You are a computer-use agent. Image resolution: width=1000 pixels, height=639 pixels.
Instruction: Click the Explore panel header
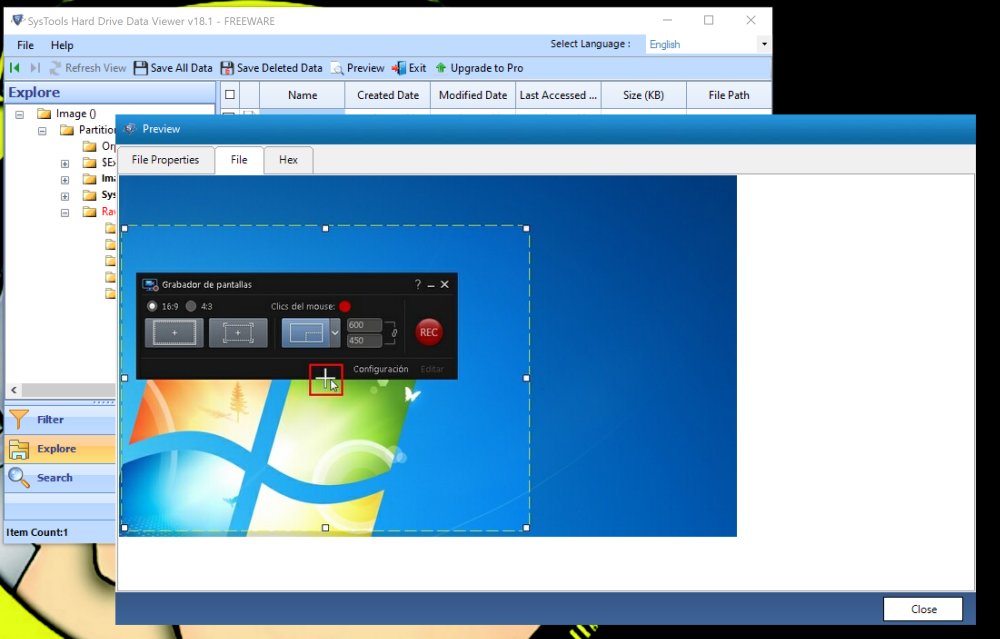110,92
